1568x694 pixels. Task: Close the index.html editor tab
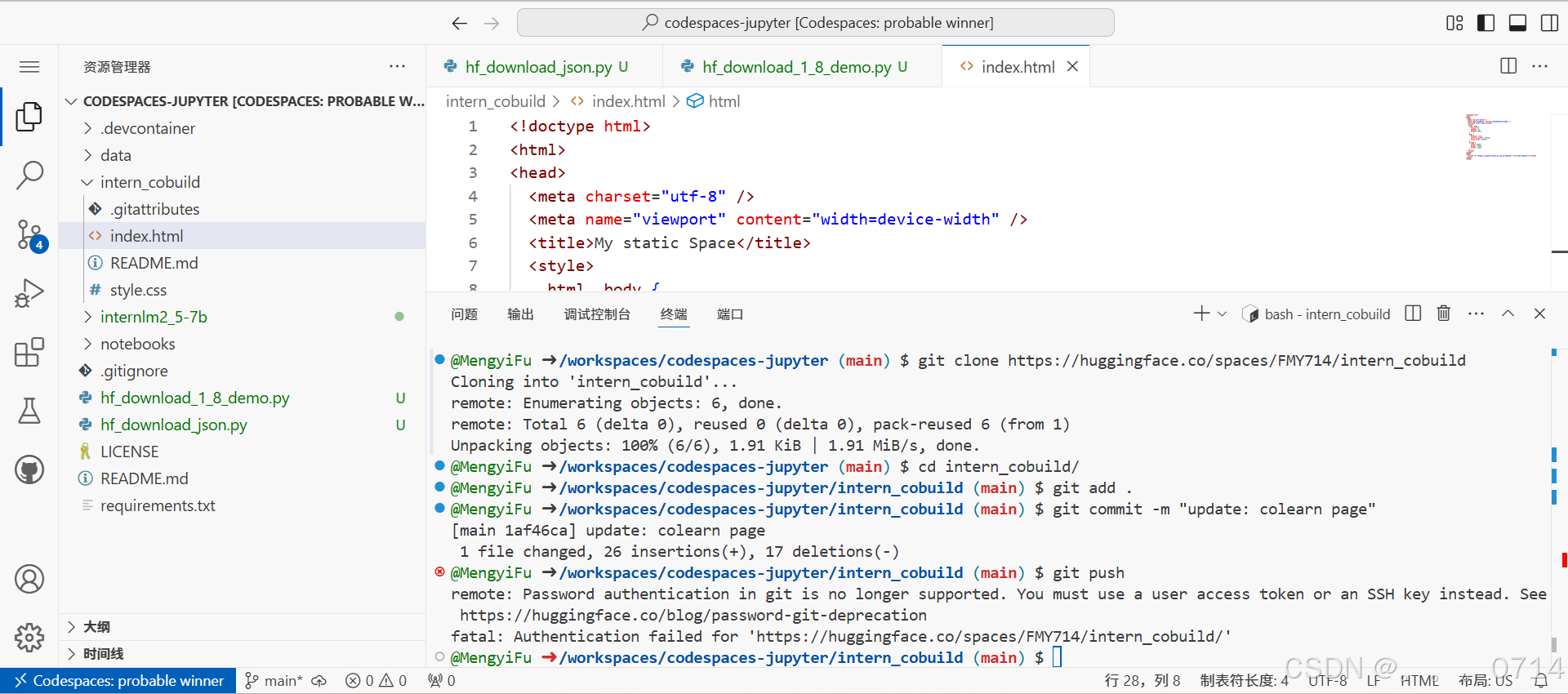tap(1073, 66)
